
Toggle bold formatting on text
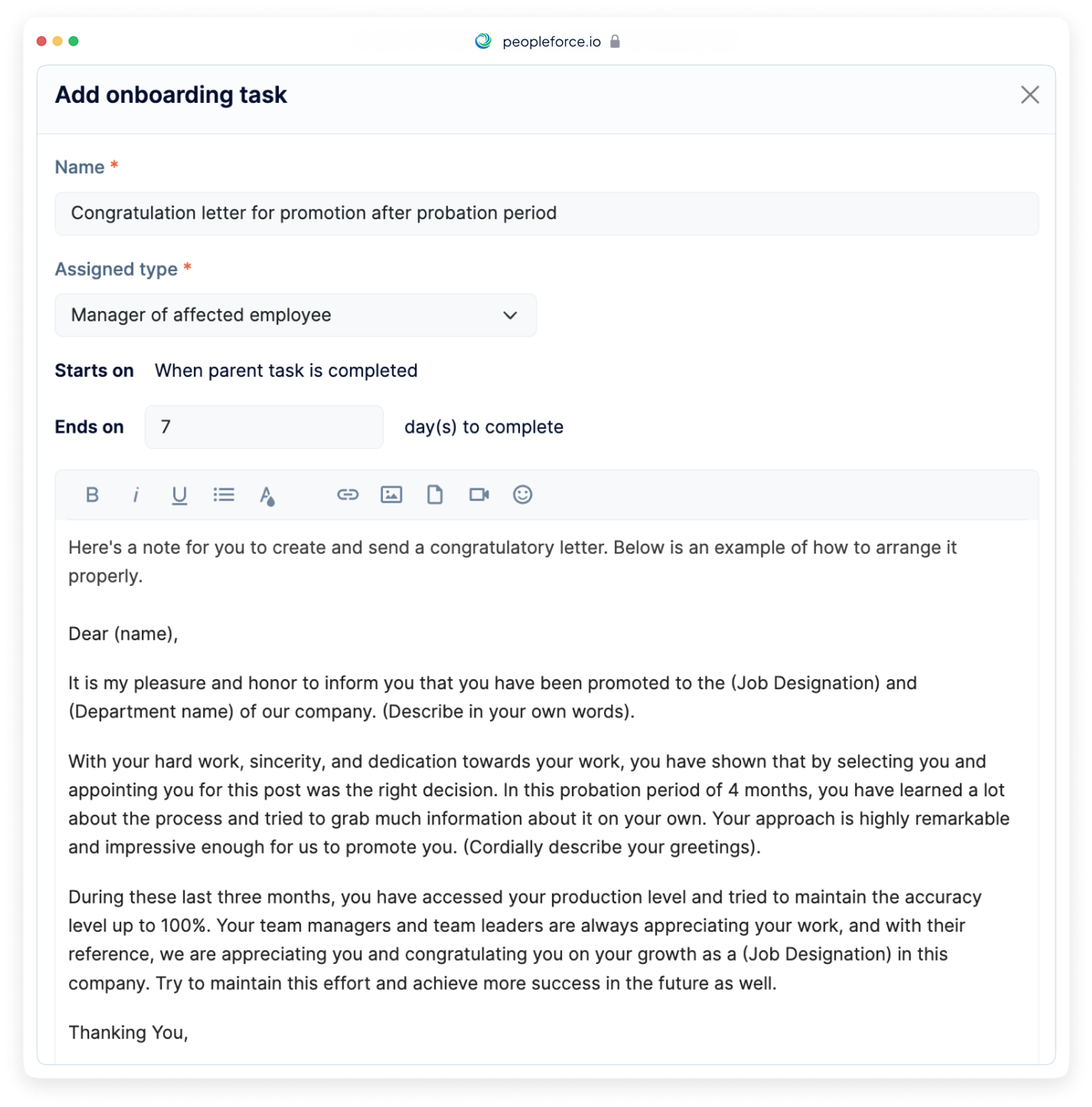92,494
